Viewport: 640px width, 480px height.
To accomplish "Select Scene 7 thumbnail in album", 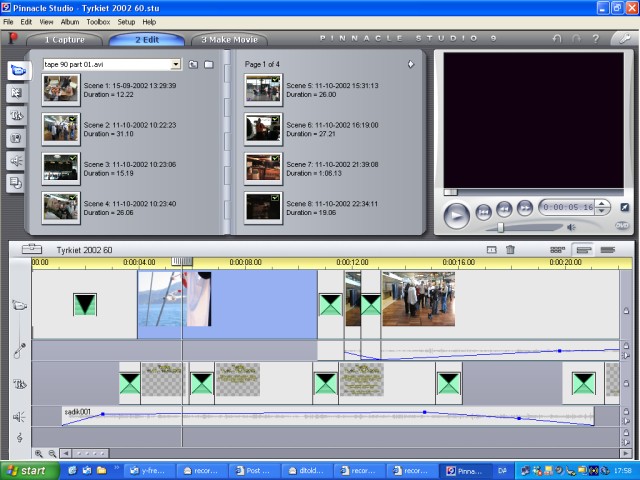I will [263, 169].
